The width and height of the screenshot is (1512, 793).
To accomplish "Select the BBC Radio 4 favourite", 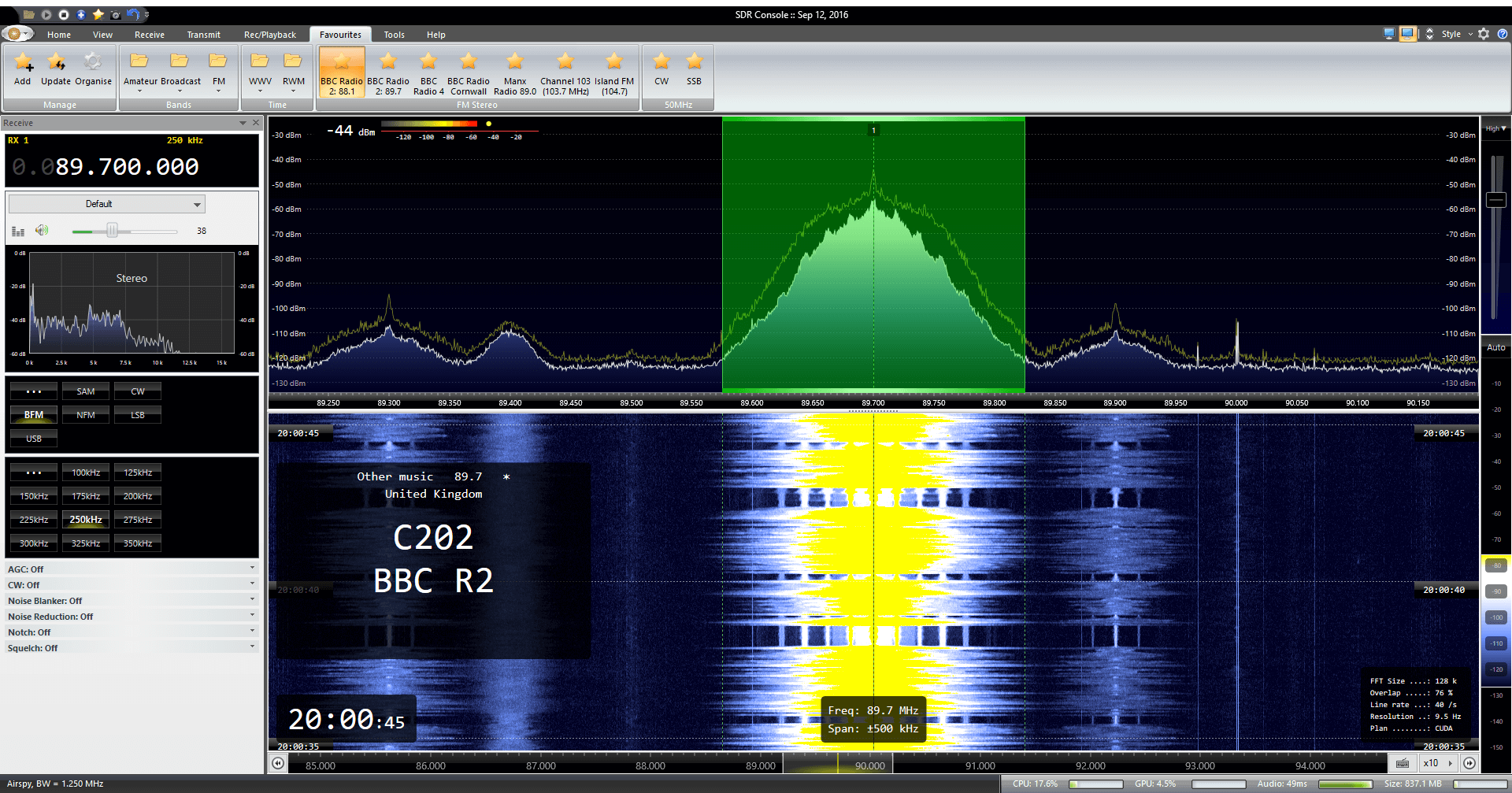I will tap(428, 71).
